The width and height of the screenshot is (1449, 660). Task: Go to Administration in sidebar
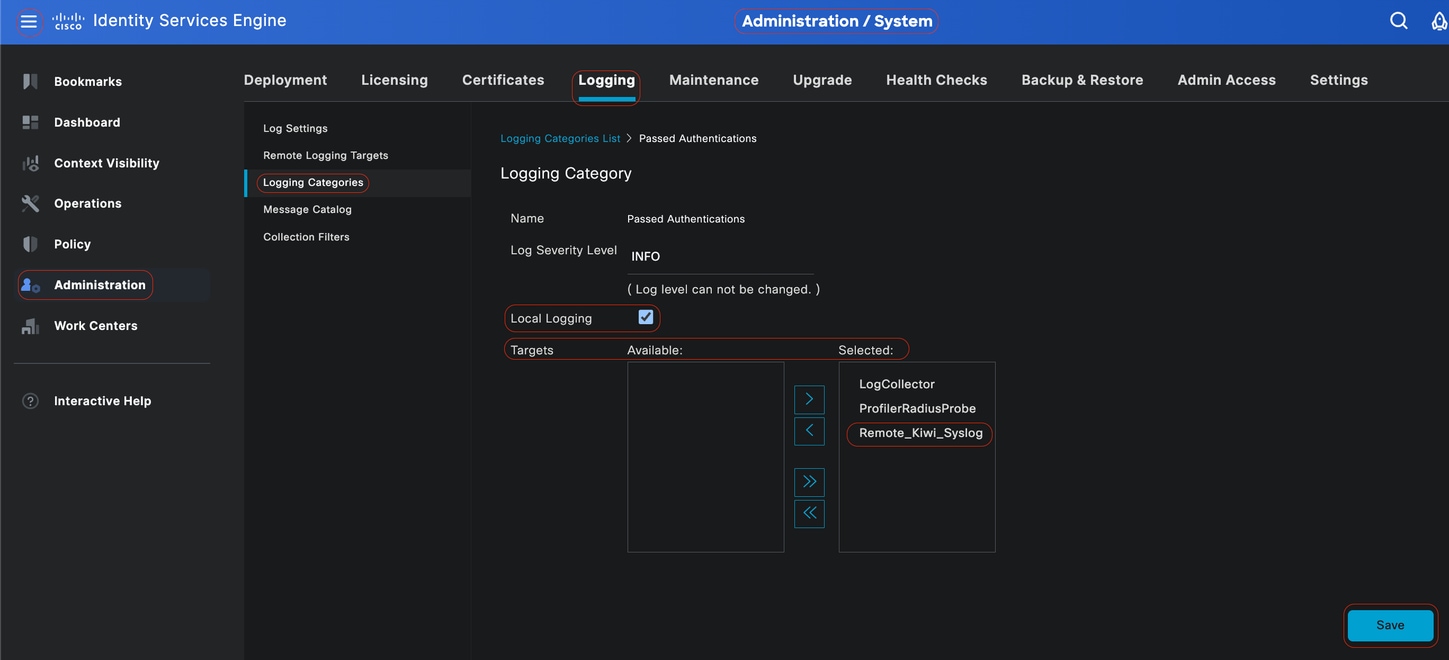(x=100, y=285)
